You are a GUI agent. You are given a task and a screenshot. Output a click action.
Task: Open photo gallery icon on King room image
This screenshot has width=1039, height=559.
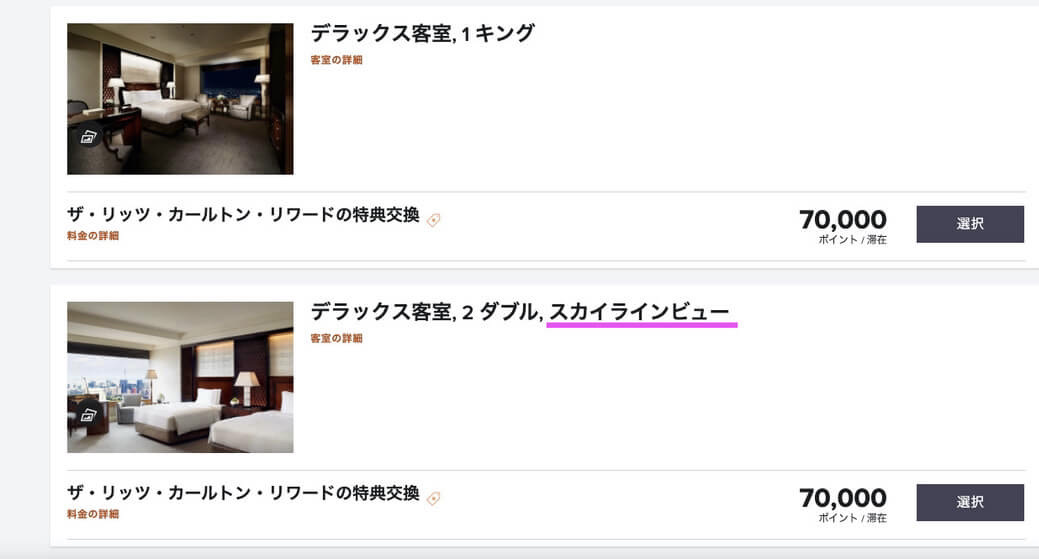pyautogui.click(x=87, y=137)
